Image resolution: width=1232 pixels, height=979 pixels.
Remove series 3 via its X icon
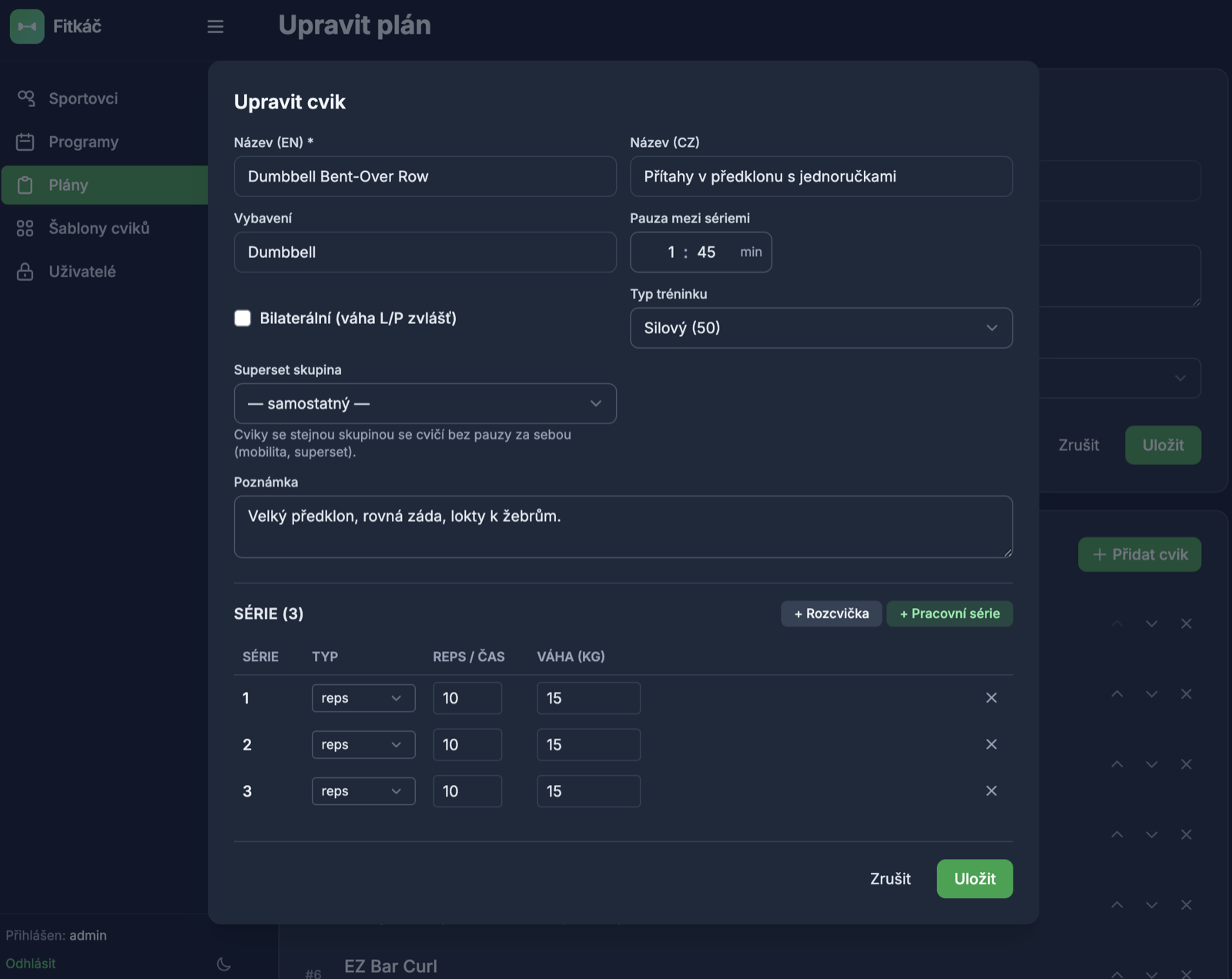coord(991,791)
